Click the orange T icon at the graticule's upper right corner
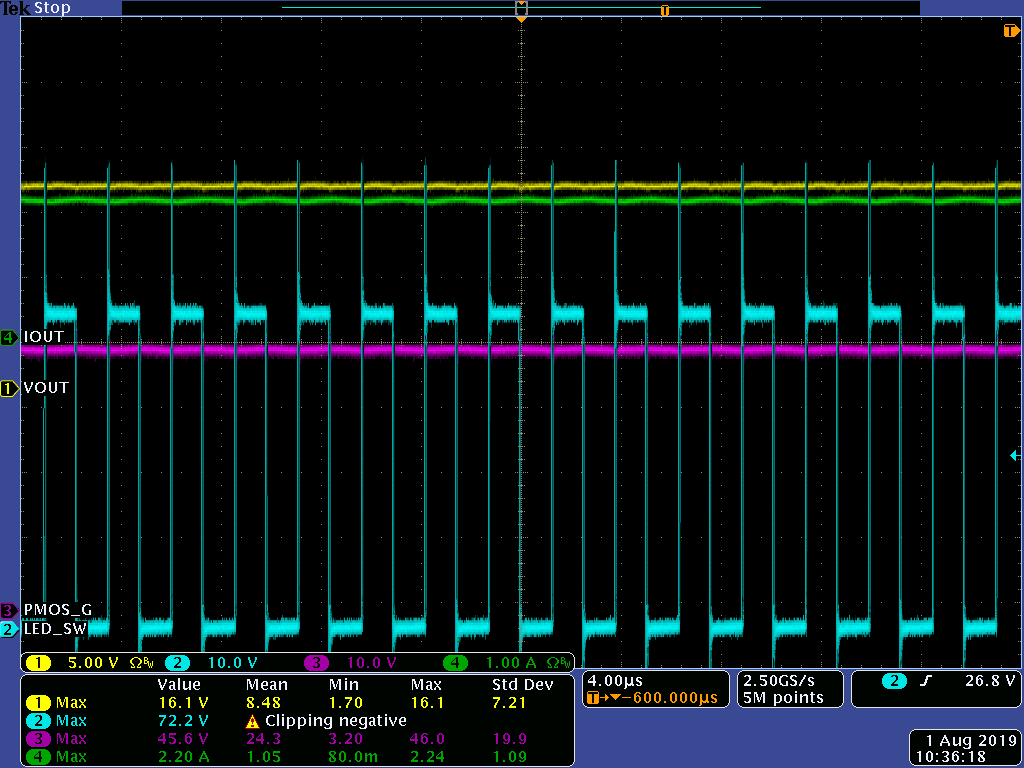This screenshot has width=1024, height=768. pyautogui.click(x=1011, y=31)
